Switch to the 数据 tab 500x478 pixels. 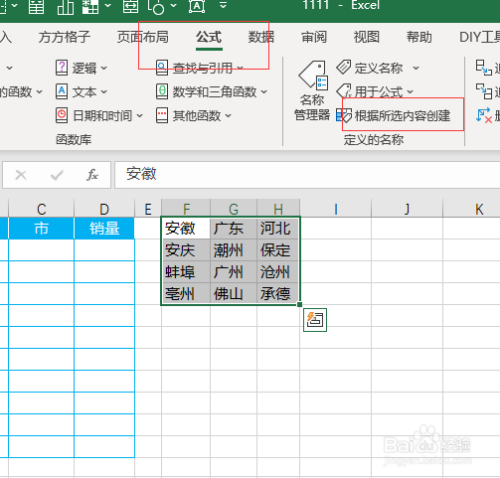pyautogui.click(x=261, y=37)
